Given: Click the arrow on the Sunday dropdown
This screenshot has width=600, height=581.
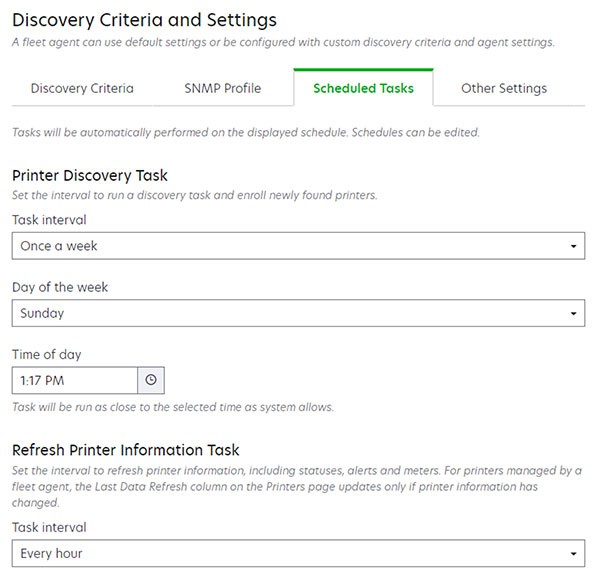Looking at the screenshot, I should (573, 314).
